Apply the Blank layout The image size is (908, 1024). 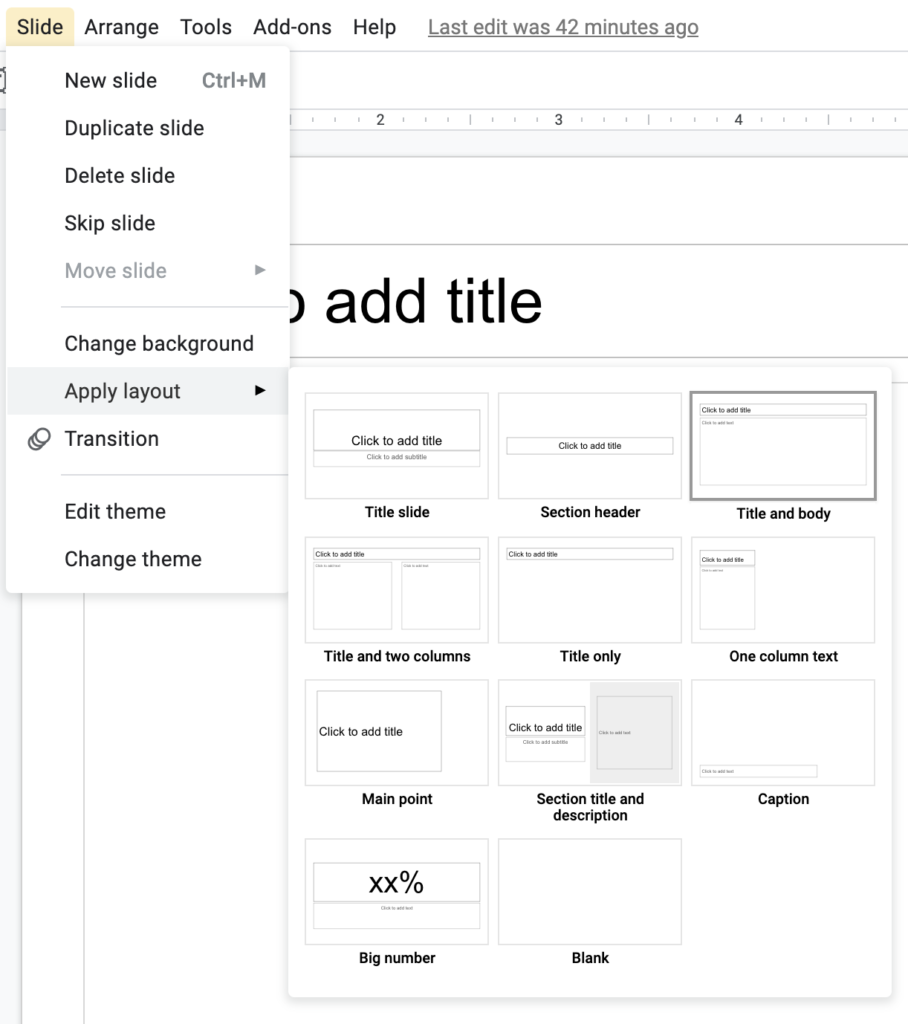tap(589, 891)
